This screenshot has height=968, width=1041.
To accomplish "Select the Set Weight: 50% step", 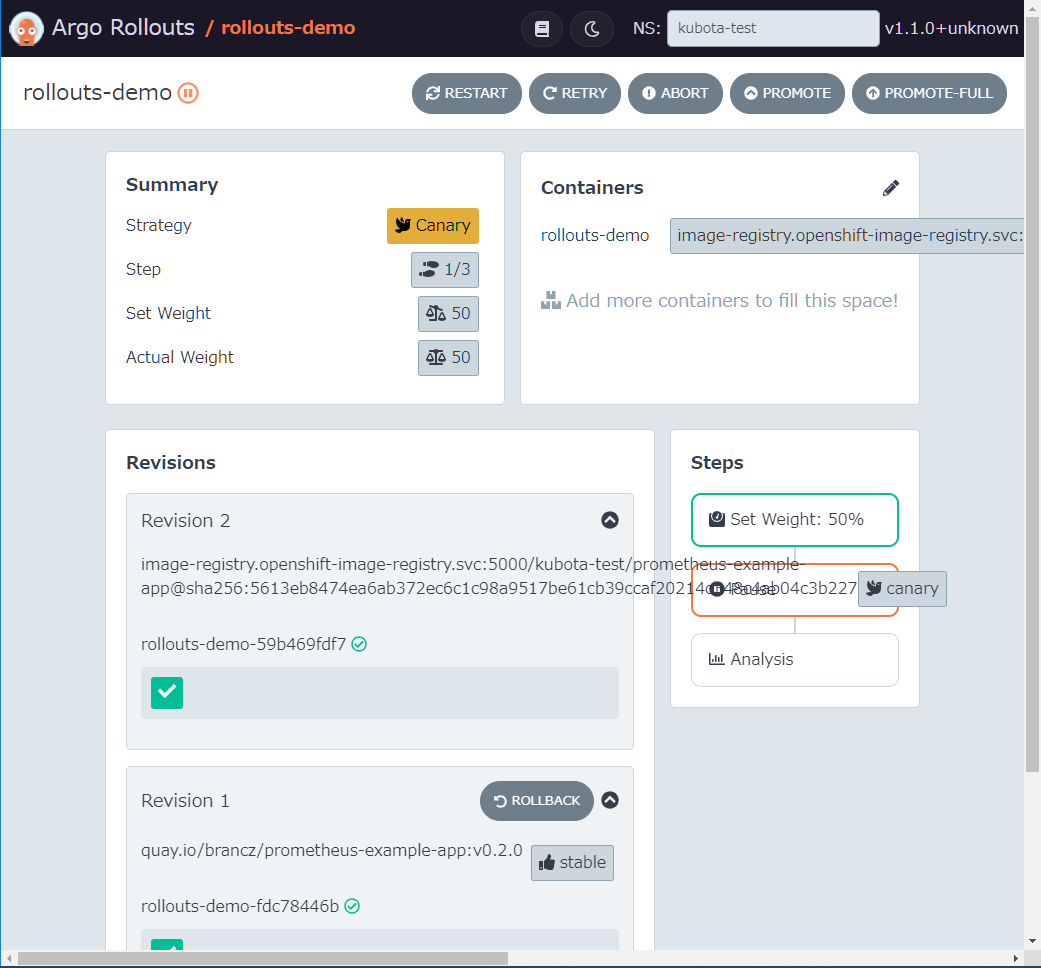I will coord(795,520).
